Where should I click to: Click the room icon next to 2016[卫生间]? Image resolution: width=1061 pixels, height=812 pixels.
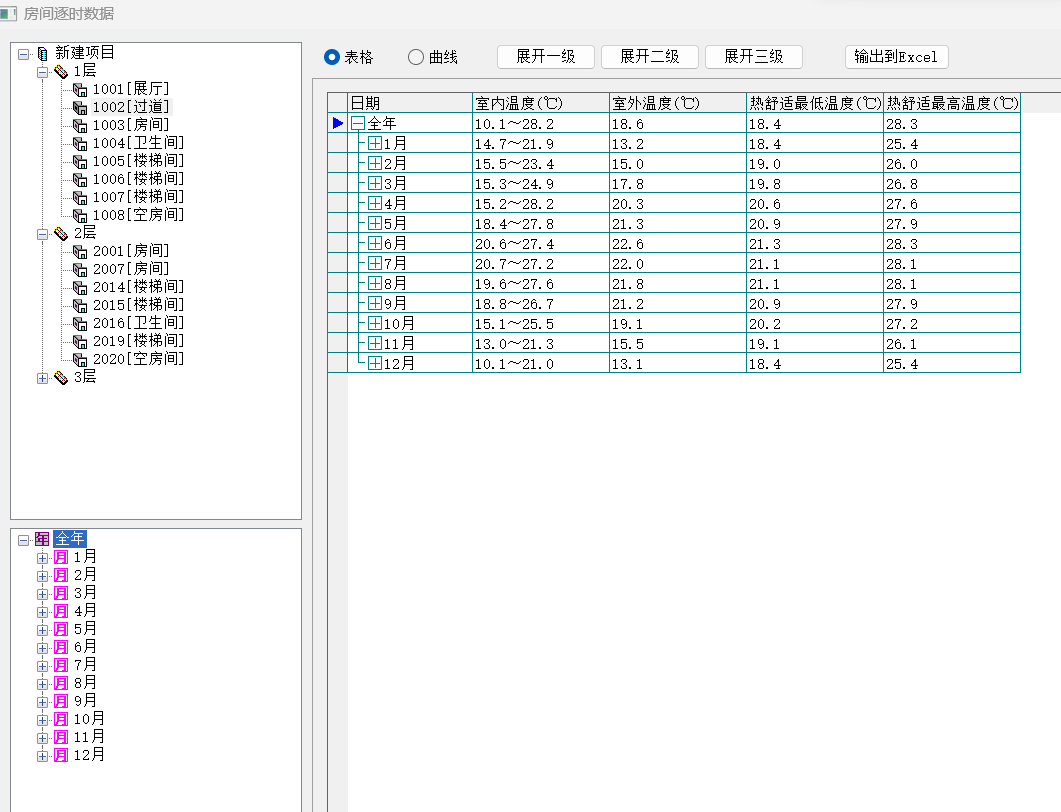tap(80, 323)
